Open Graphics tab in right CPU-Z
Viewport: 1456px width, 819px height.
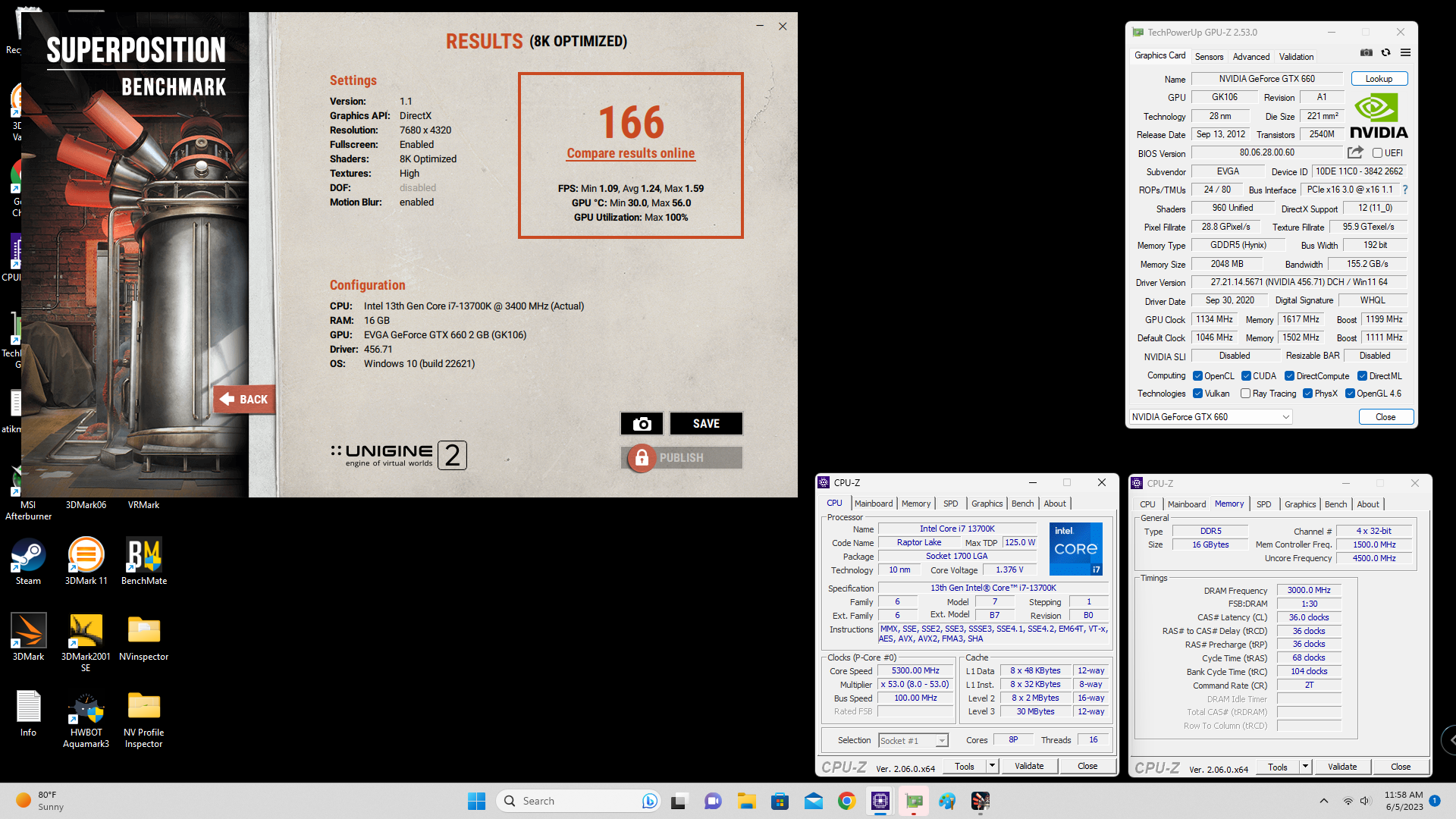(1300, 504)
